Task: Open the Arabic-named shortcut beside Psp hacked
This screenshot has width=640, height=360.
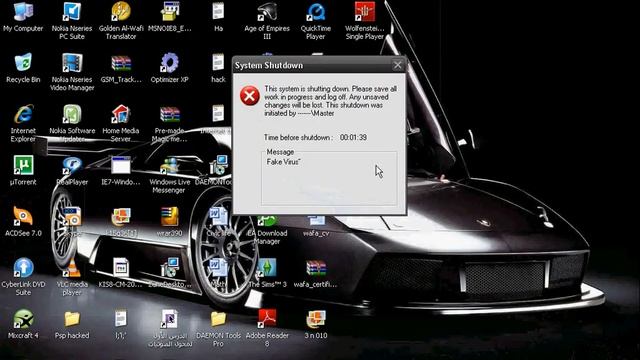Action: coord(169,319)
